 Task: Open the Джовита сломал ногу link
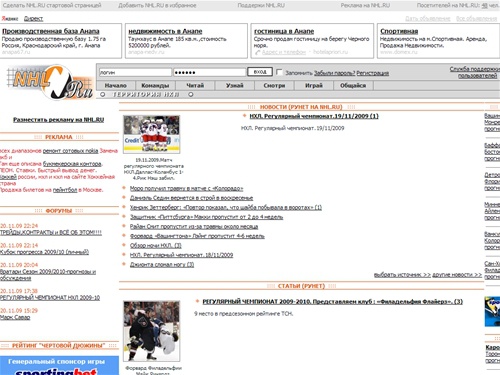click(x=162, y=265)
